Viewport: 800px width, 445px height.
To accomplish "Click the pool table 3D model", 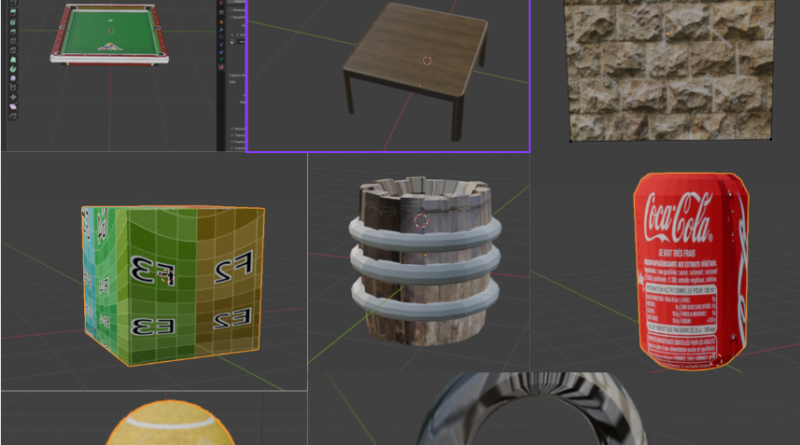I will [109, 35].
